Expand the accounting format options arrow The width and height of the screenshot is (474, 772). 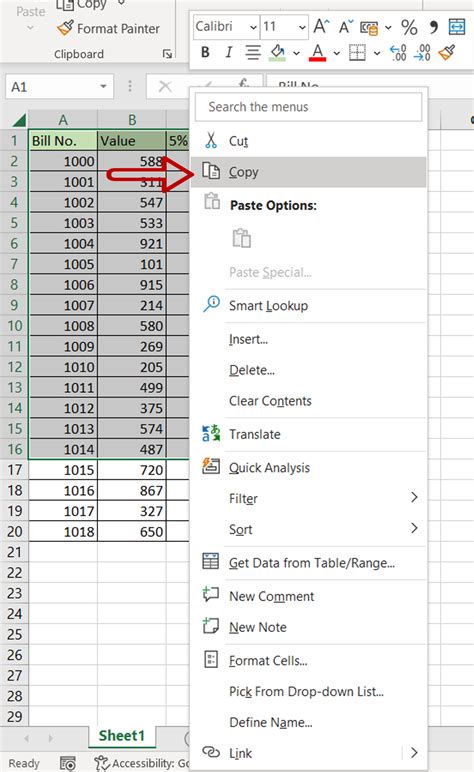[x=388, y=28]
